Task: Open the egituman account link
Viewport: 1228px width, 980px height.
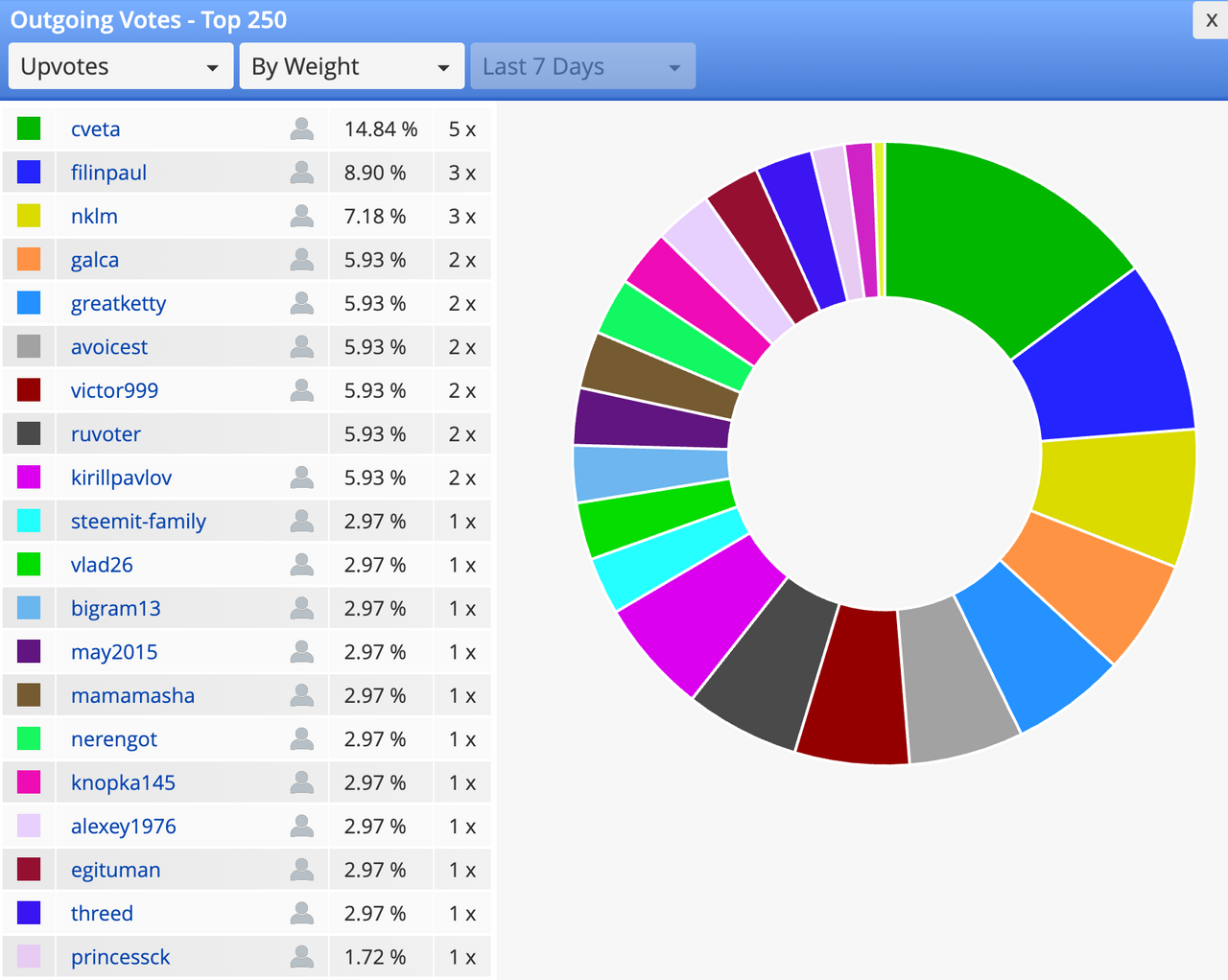Action: click(x=116, y=871)
